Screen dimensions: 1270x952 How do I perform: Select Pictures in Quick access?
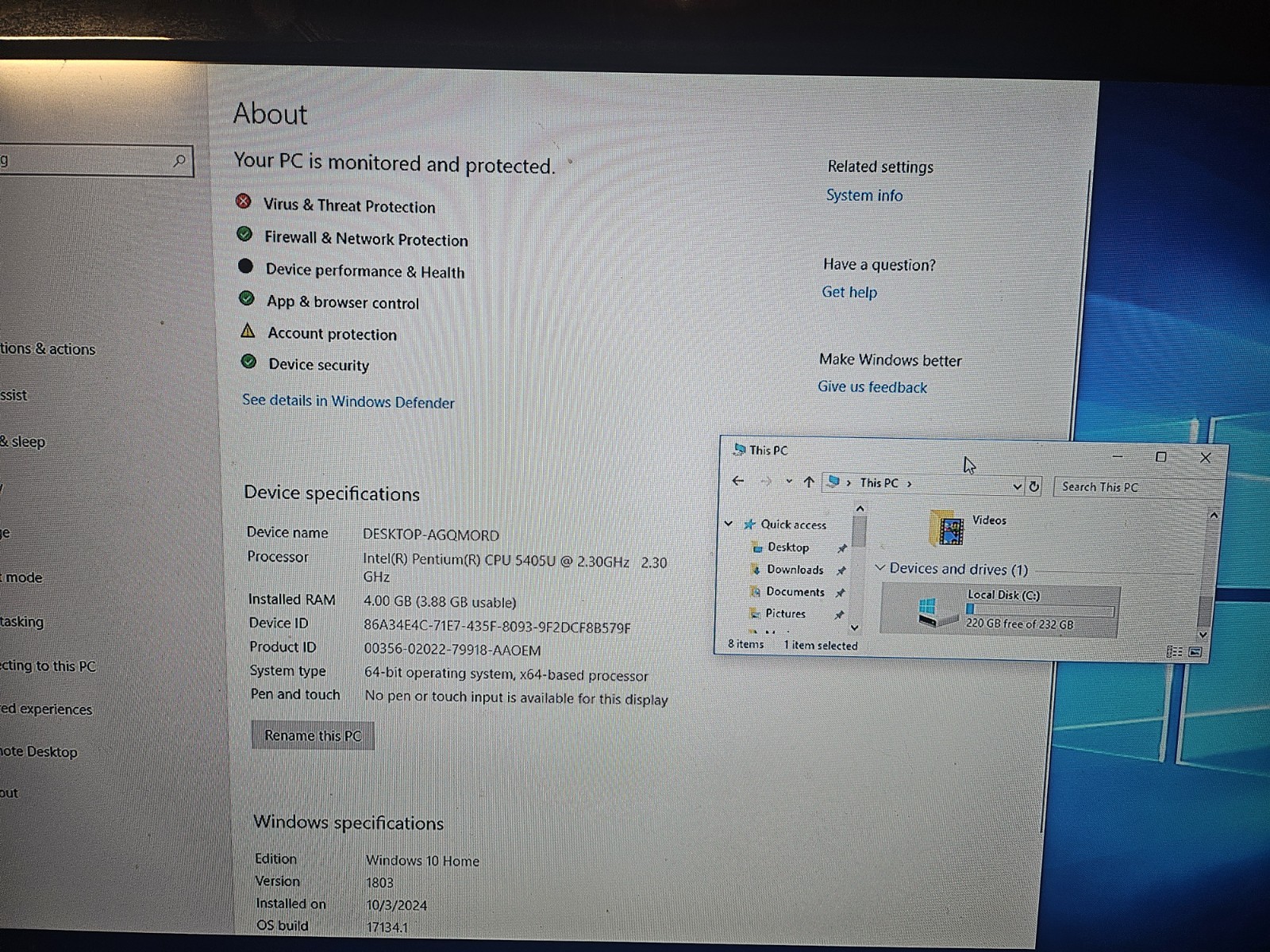coord(785,613)
